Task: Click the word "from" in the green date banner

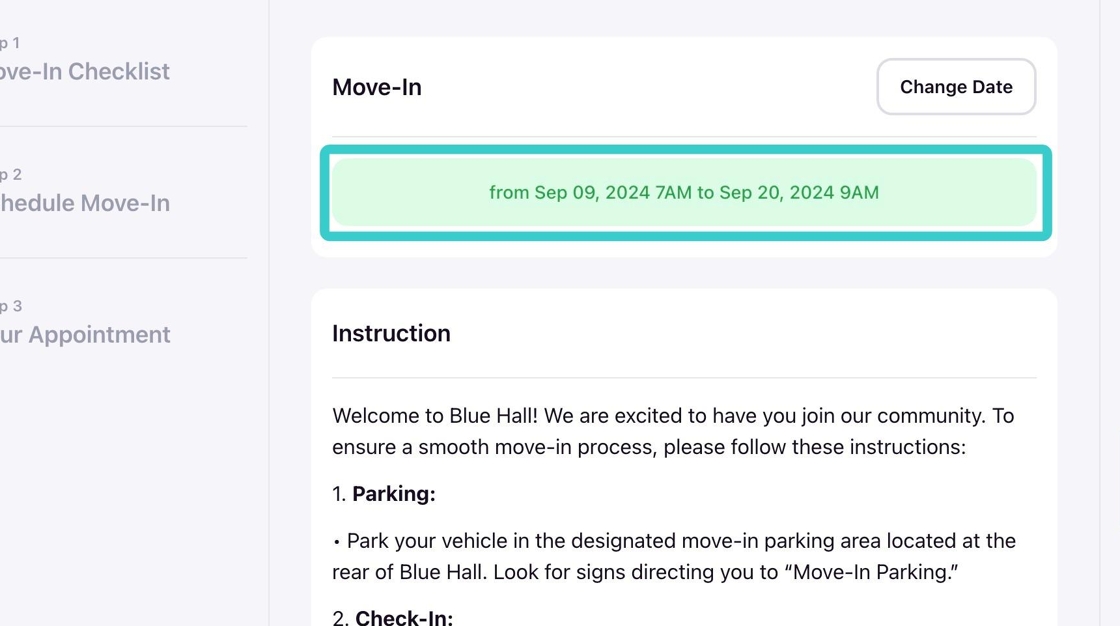Action: [x=509, y=192]
